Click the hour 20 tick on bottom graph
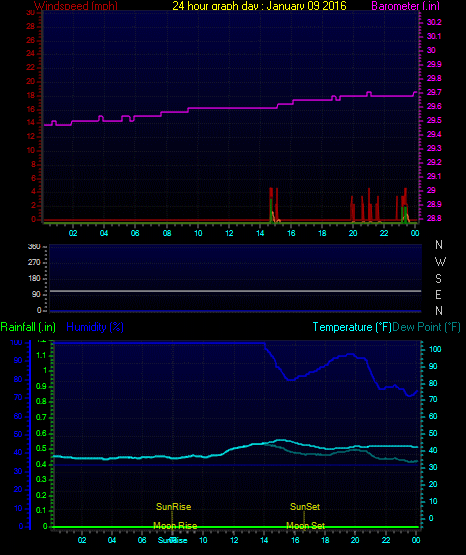 pyautogui.click(x=355, y=540)
